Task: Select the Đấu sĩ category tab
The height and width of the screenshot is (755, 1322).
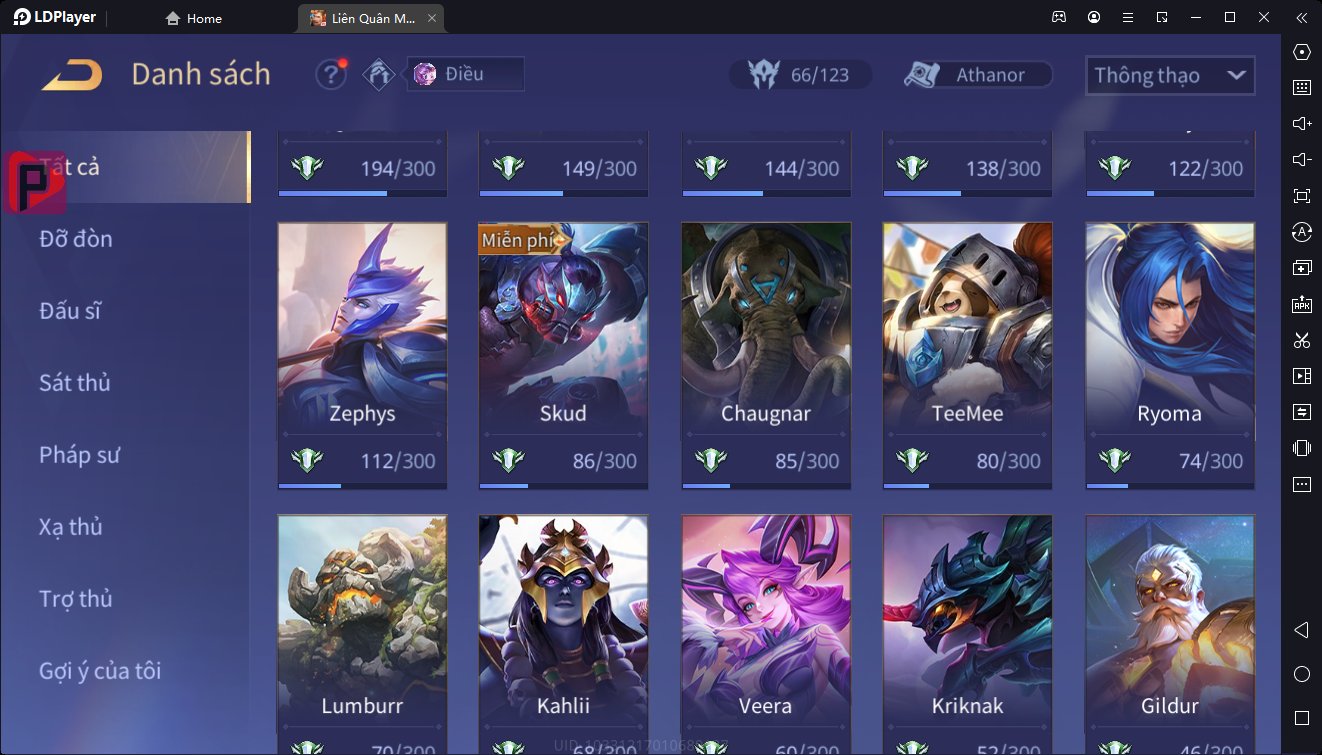Action: pyautogui.click(x=70, y=311)
